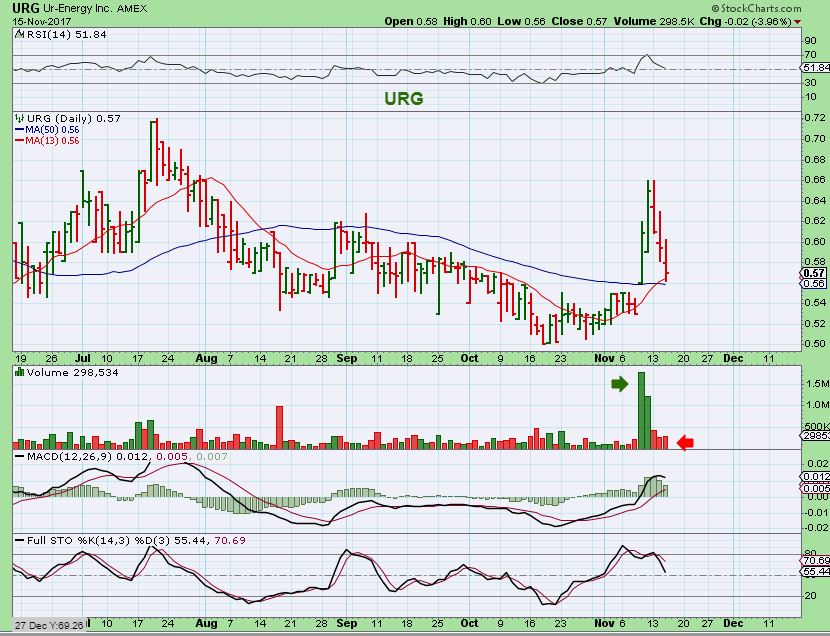Click Dec on the bottom date axis
Image resolution: width=830 pixels, height=636 pixels.
pyautogui.click(x=733, y=623)
